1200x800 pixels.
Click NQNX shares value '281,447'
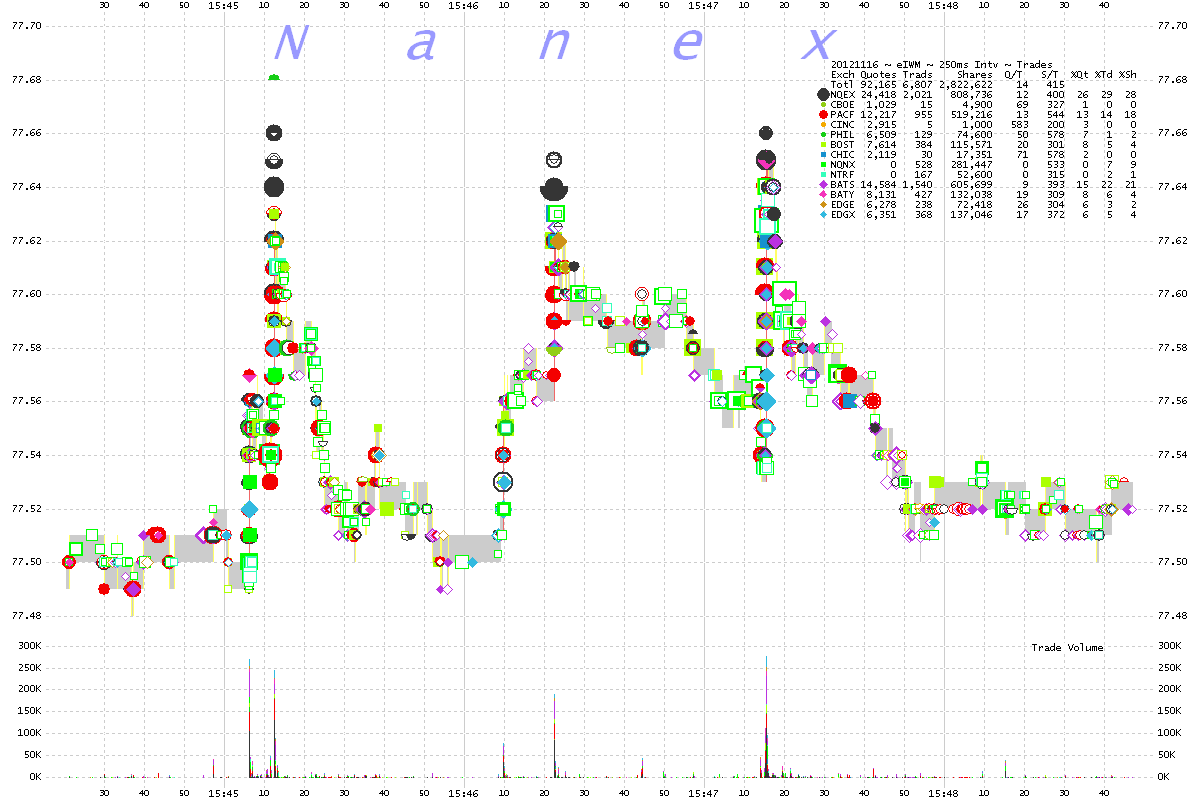pyautogui.click(x=971, y=164)
